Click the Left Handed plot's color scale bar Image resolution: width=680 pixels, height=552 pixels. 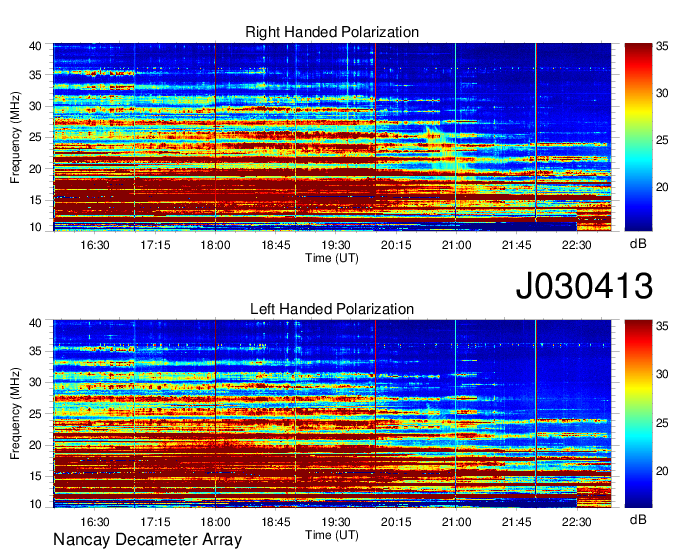(638, 414)
